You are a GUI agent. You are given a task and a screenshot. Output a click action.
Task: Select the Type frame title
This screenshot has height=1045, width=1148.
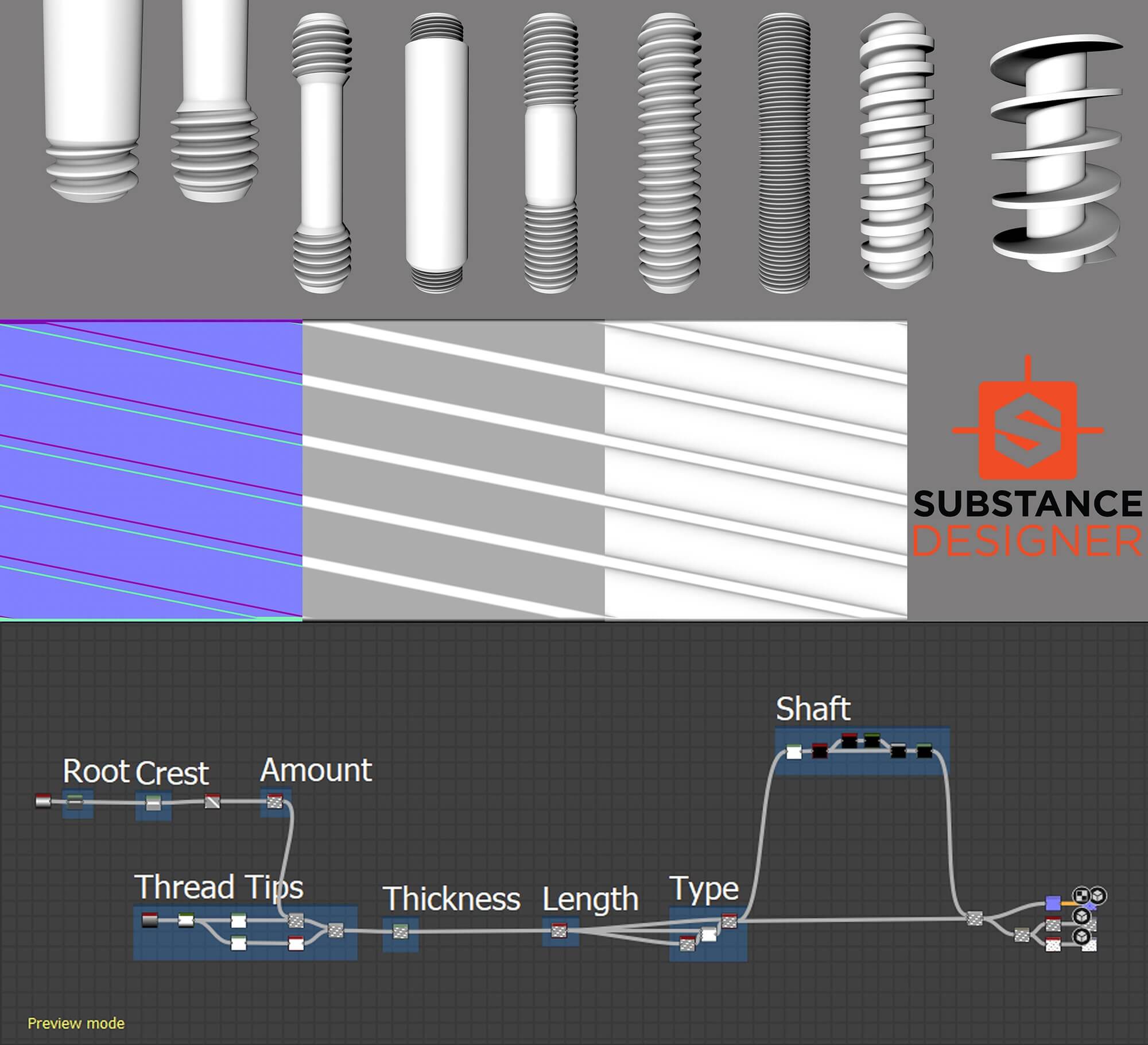(x=705, y=889)
